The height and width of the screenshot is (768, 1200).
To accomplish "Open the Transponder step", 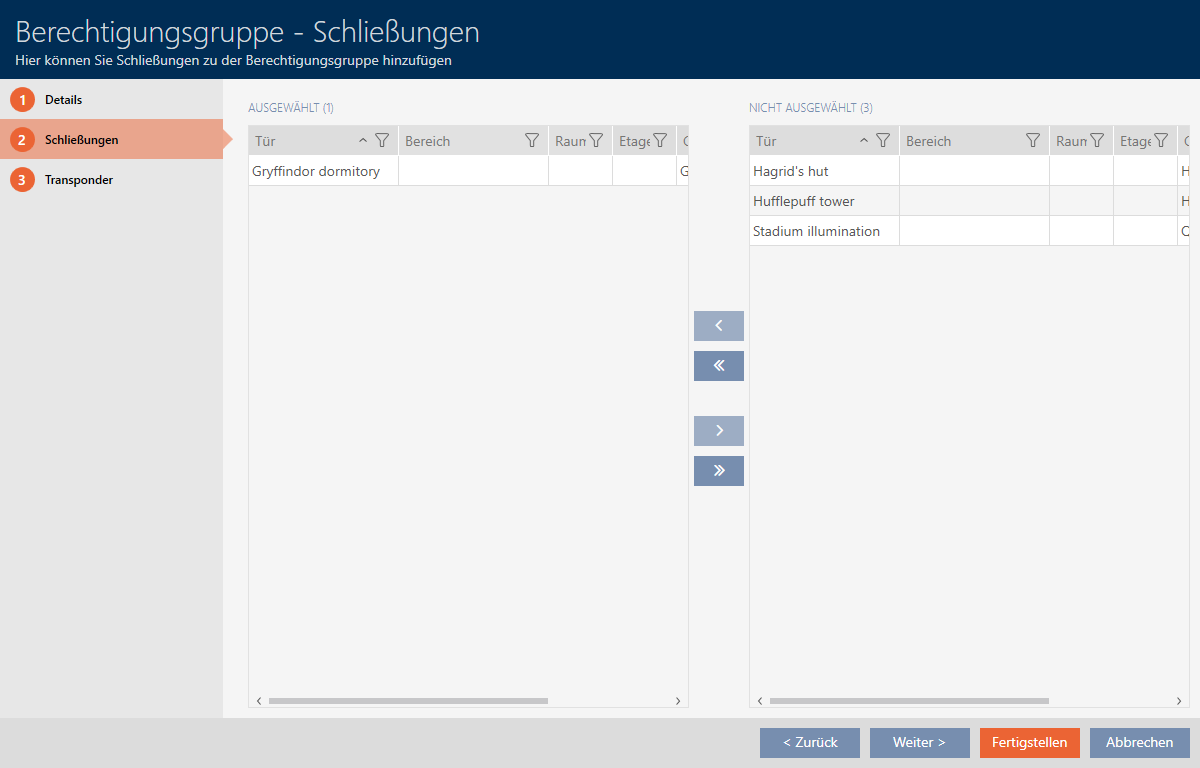I will tap(78, 180).
